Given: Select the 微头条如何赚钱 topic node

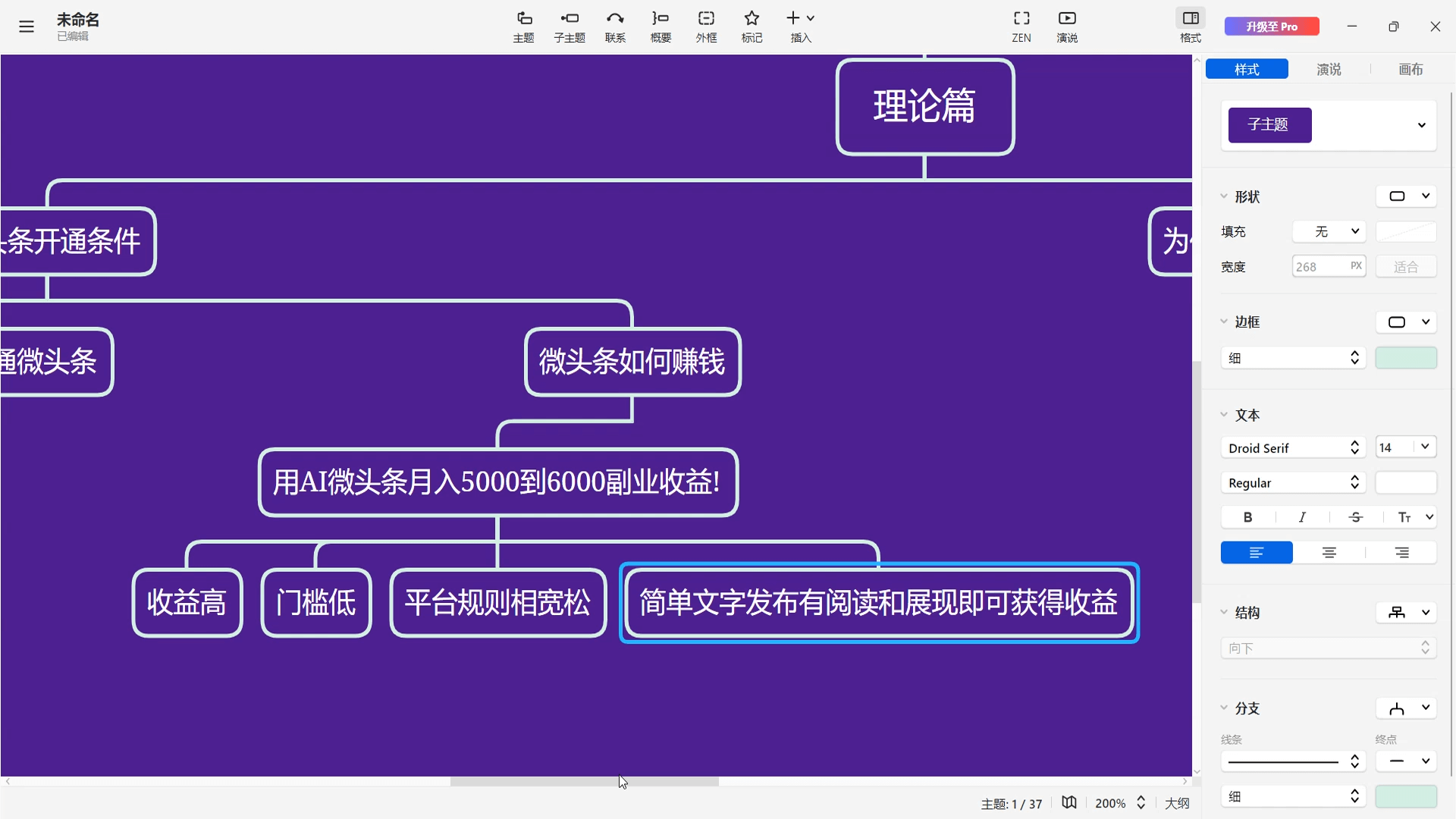Looking at the screenshot, I should pyautogui.click(x=632, y=362).
